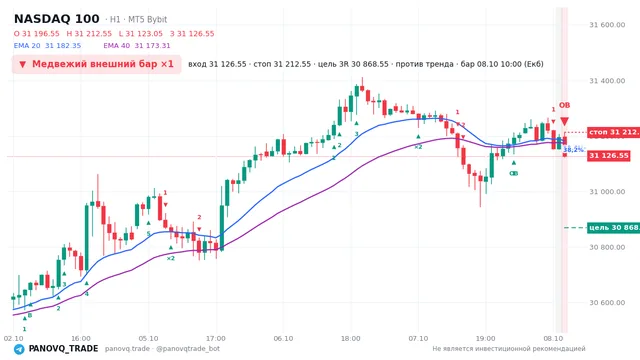Click the 17:00 label on time axis
Viewport: 640px width, 360px height.
(x=216, y=339)
